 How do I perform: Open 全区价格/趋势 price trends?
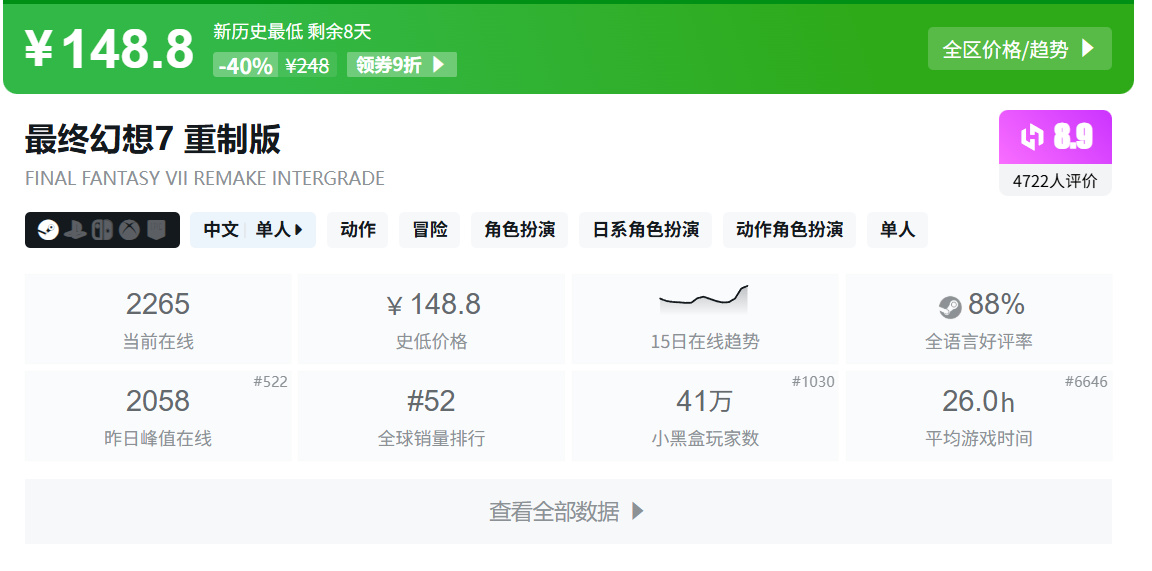(x=1020, y=49)
